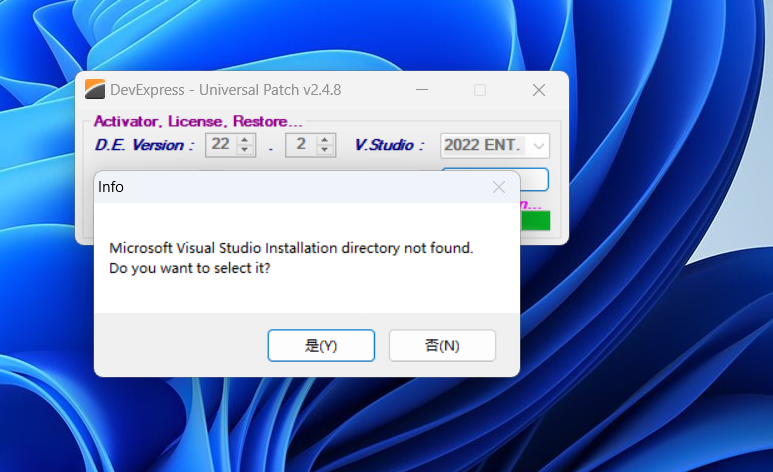Viewport: 773px width, 472px height.
Task: Decline with the 否(N) button
Action: (x=442, y=345)
